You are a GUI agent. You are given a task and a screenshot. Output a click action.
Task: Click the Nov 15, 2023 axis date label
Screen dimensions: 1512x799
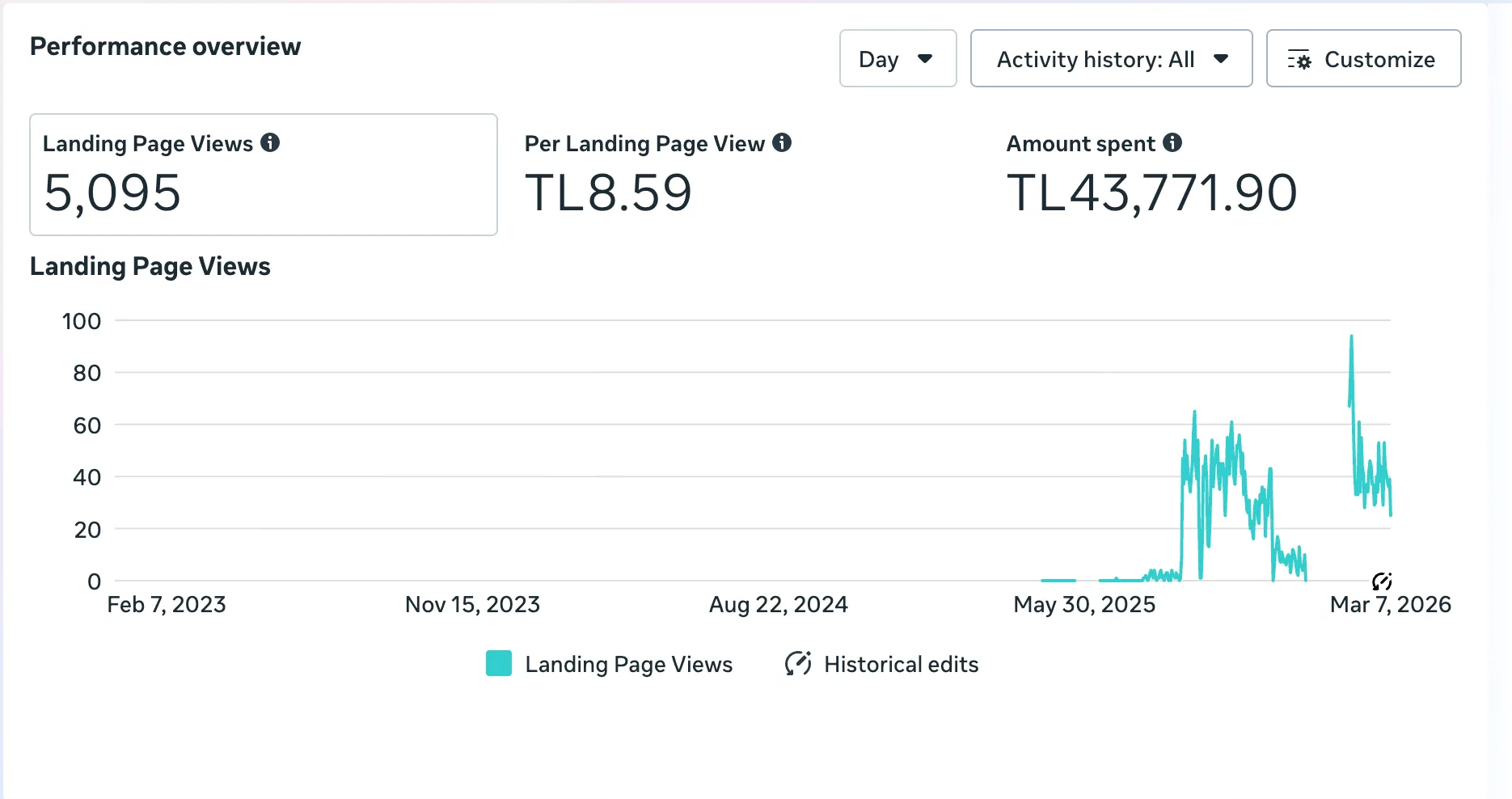coord(472,604)
